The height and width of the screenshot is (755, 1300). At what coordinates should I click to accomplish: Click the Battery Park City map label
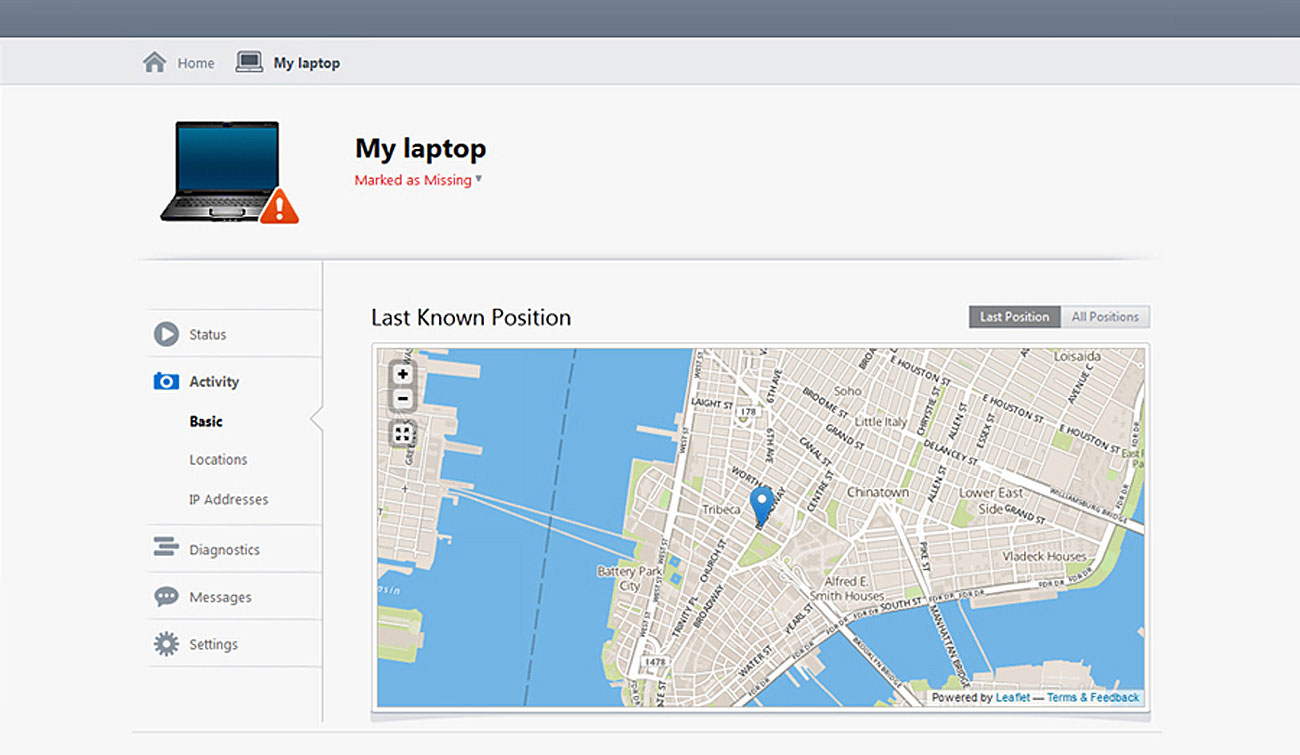[x=630, y=578]
